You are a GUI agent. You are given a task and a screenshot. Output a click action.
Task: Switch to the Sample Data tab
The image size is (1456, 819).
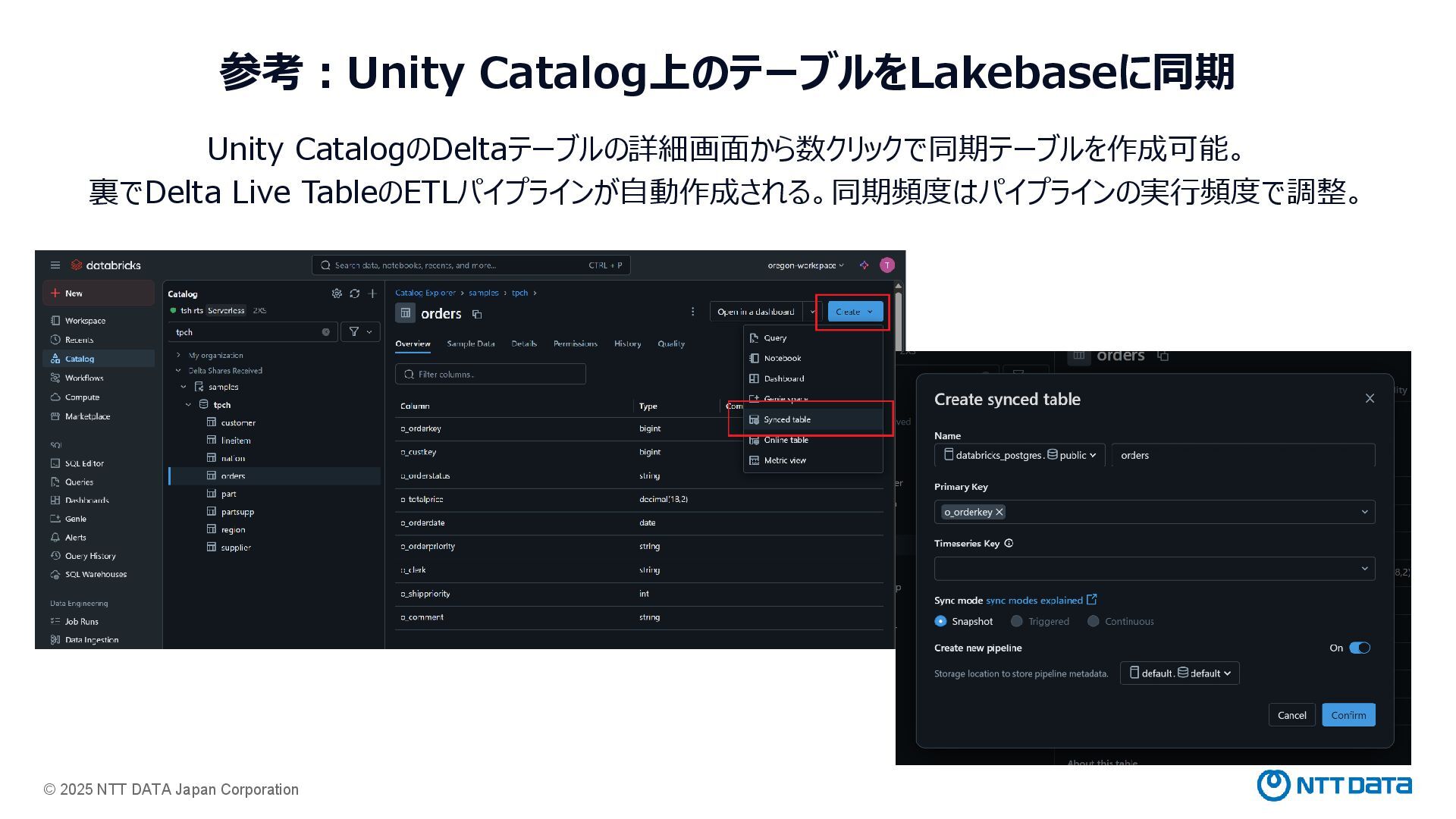pyautogui.click(x=471, y=344)
